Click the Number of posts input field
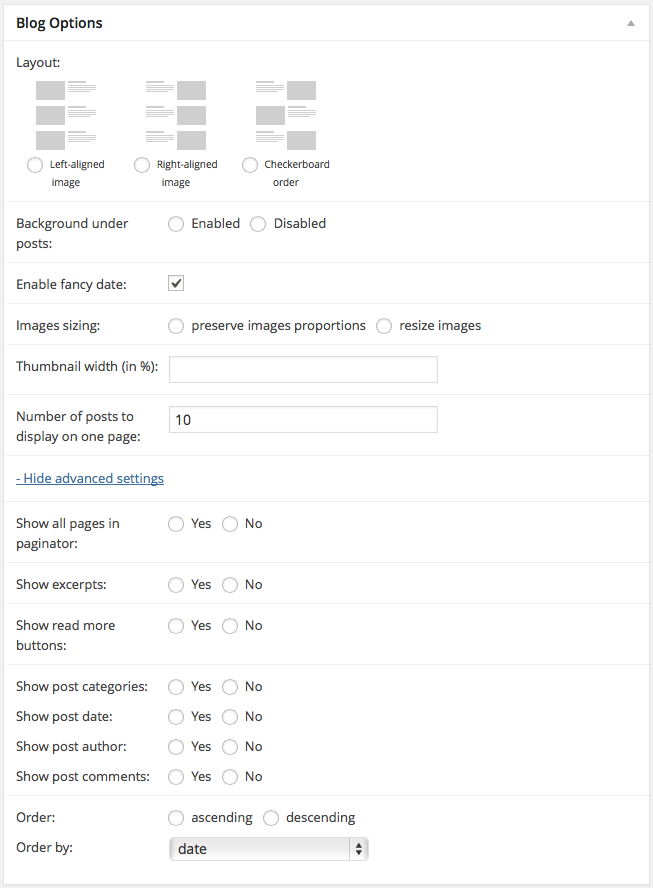The image size is (653, 888). [303, 420]
